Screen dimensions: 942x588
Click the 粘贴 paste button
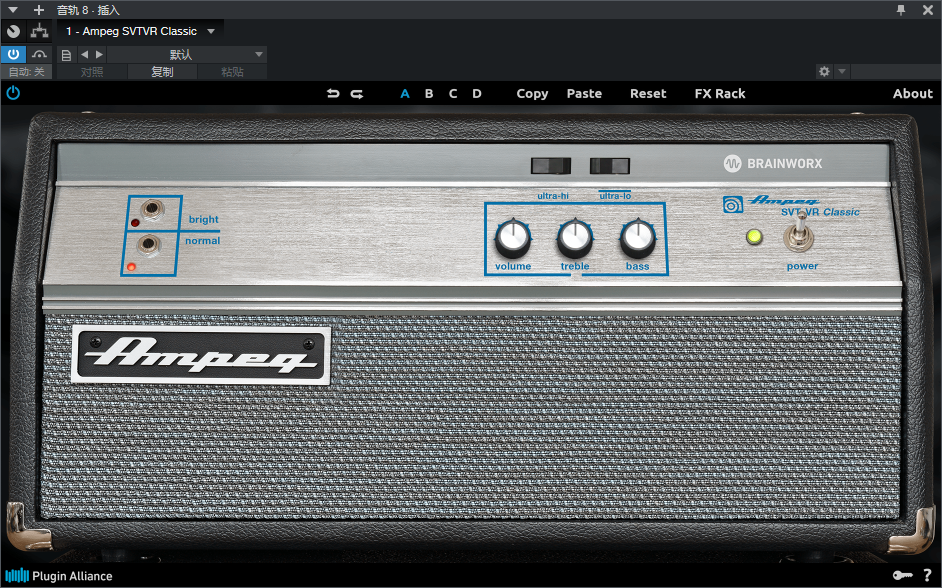(232, 72)
